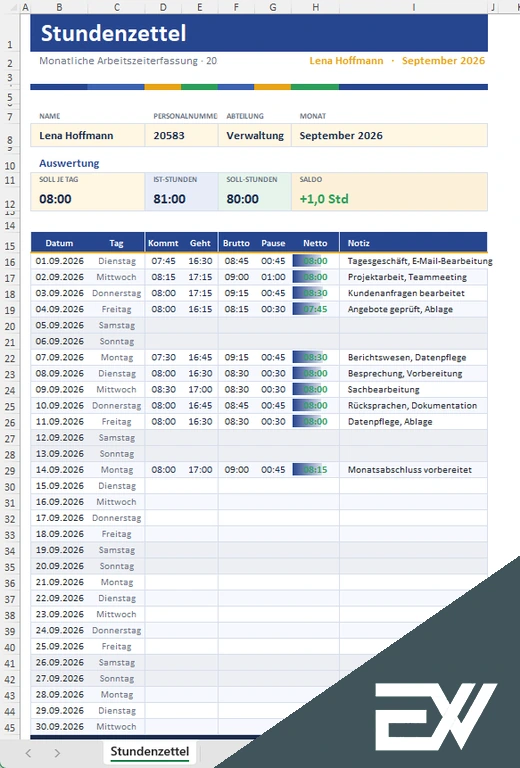Go to next sheet arrow
The image size is (520, 768).
tap(57, 753)
